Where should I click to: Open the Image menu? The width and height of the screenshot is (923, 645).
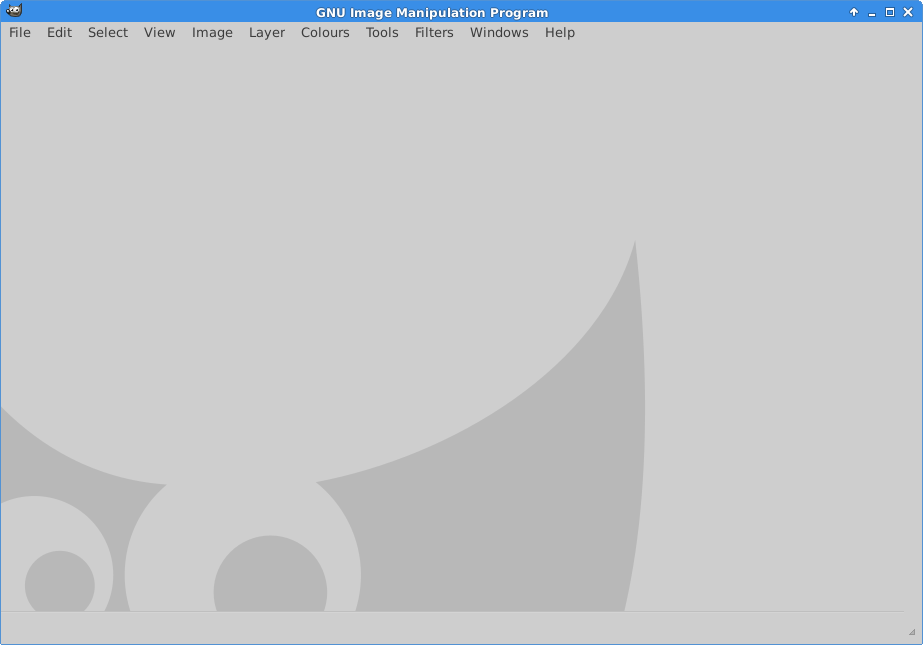[x=212, y=32]
